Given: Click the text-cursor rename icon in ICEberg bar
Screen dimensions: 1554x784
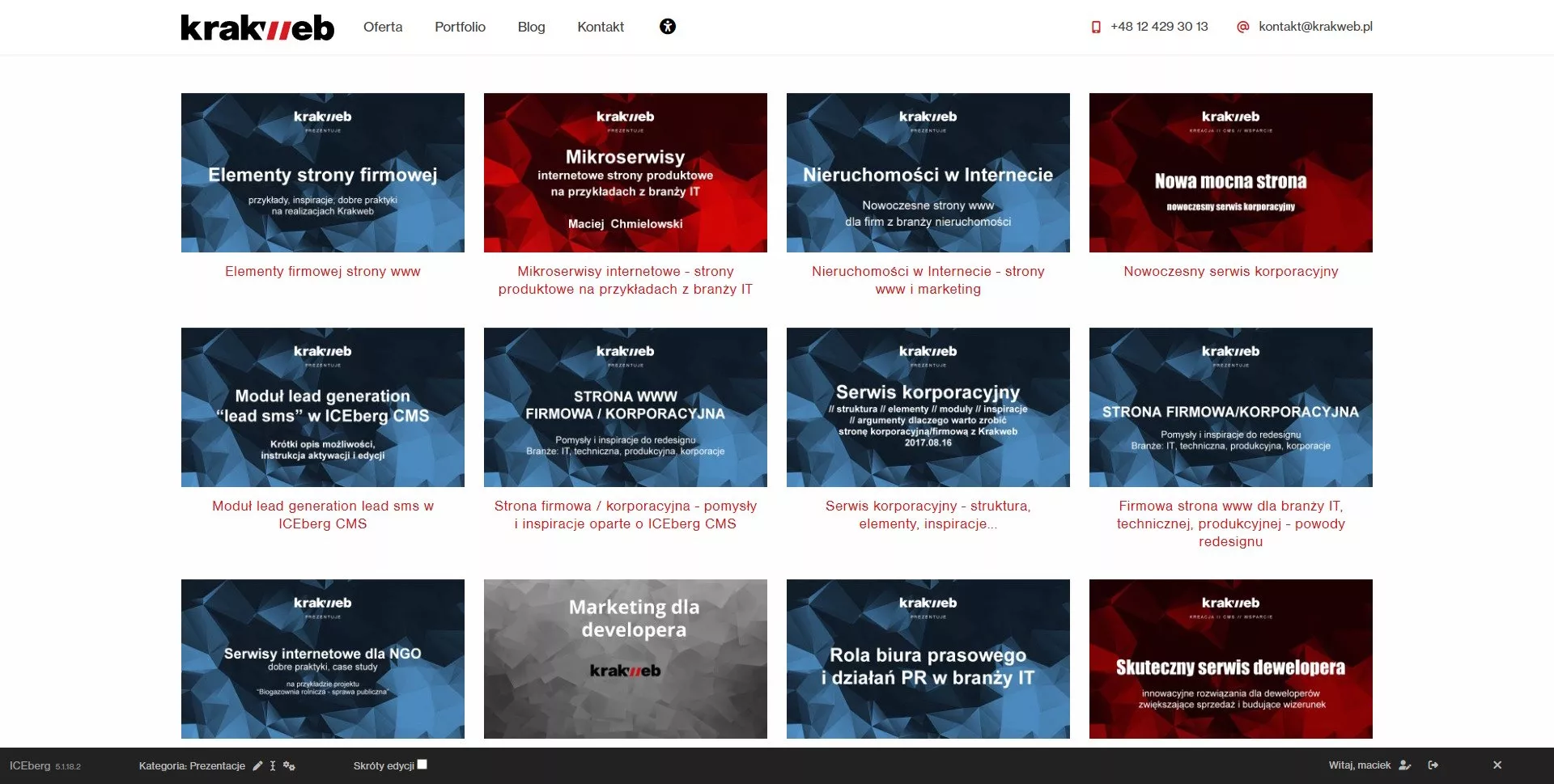Looking at the screenshot, I should [x=273, y=765].
